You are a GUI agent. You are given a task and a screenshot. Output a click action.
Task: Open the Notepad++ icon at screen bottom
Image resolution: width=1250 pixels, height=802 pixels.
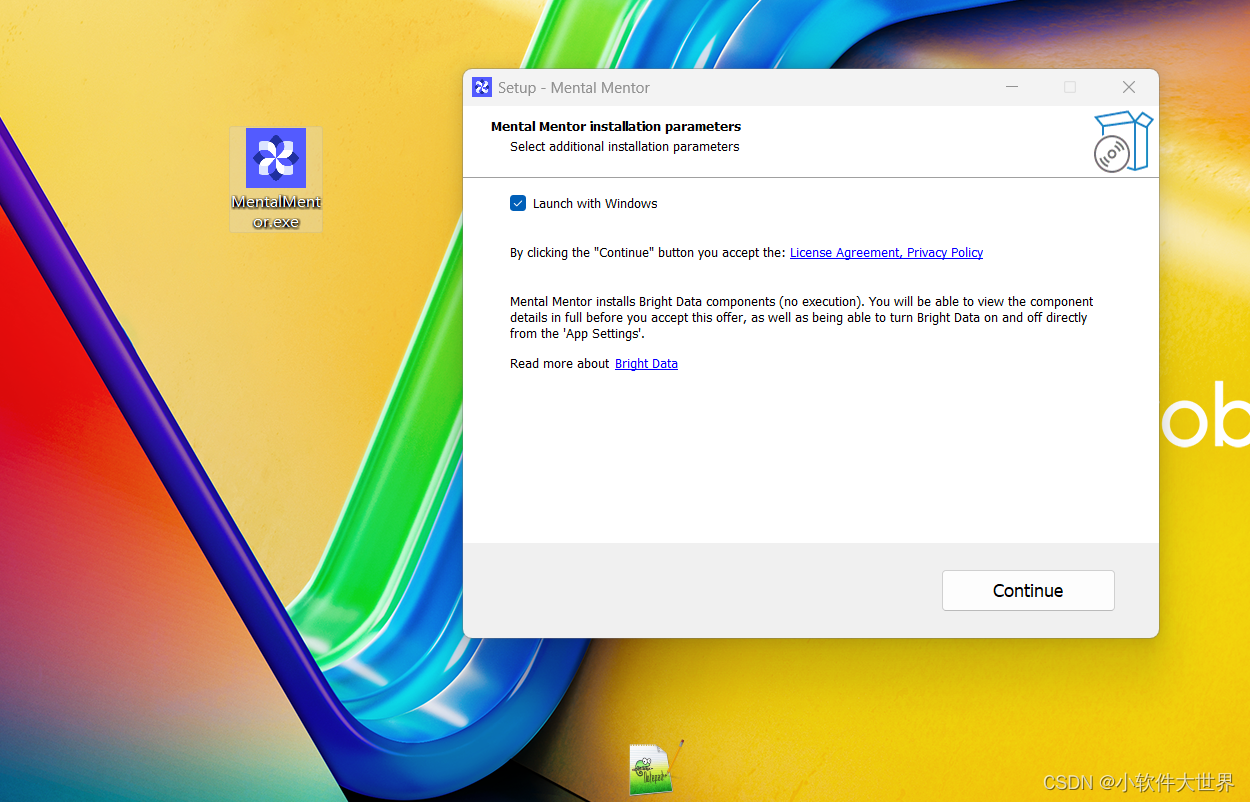click(x=656, y=769)
